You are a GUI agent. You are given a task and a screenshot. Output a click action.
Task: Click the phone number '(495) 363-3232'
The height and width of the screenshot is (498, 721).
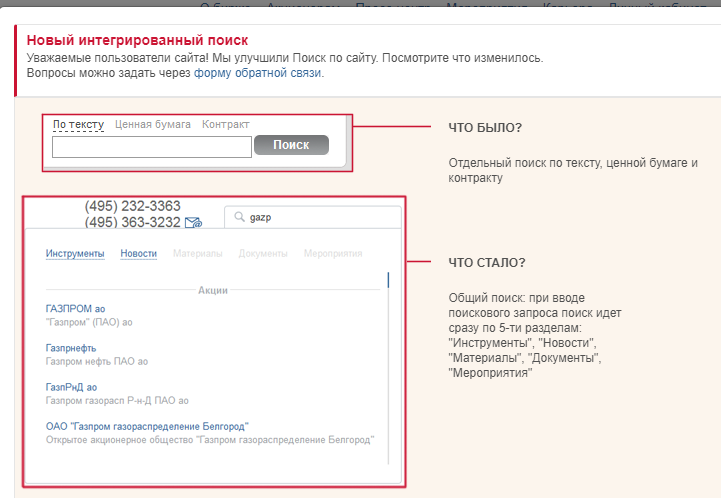[x=132, y=222]
